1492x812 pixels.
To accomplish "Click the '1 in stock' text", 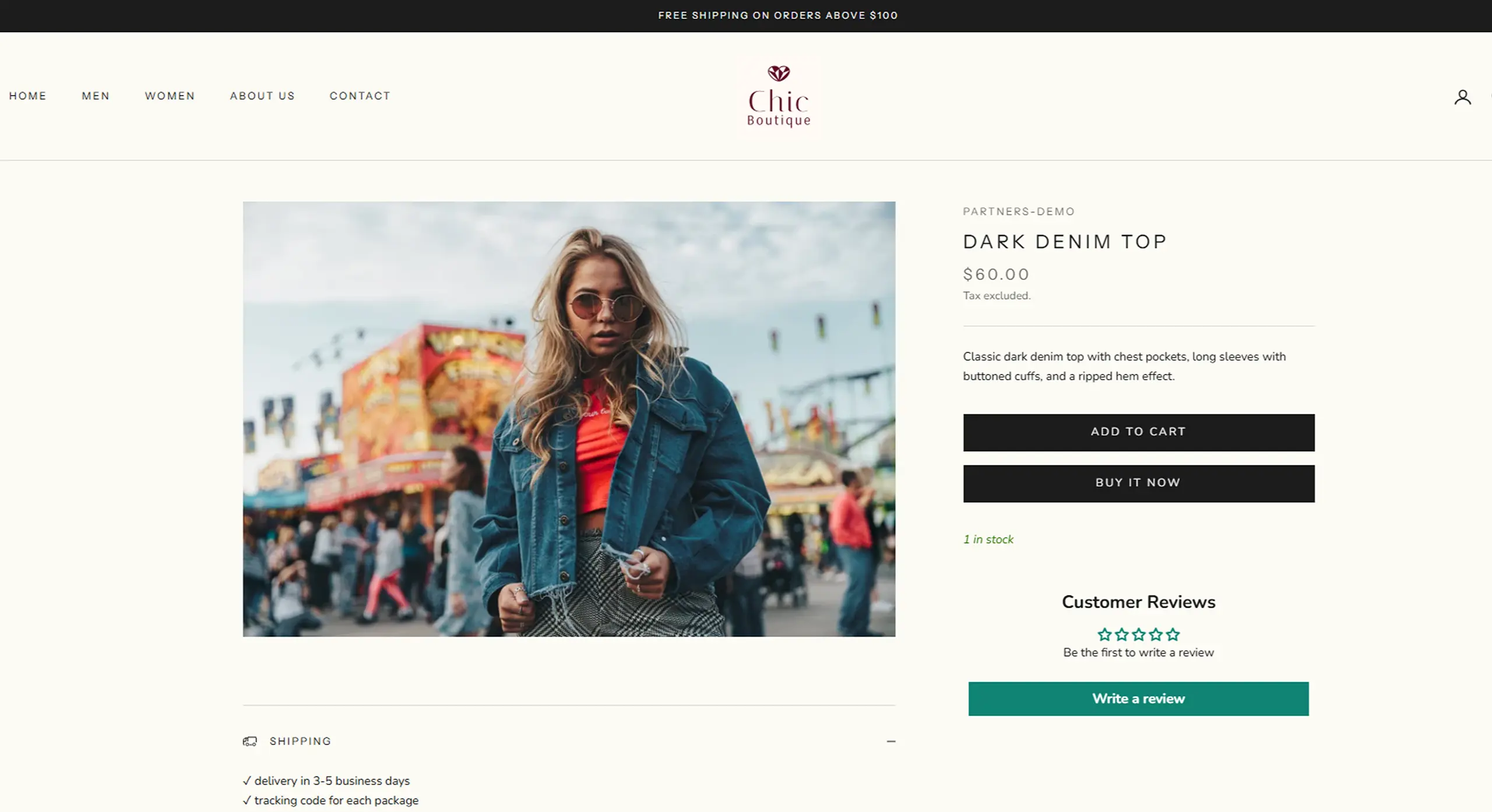I will click(988, 539).
